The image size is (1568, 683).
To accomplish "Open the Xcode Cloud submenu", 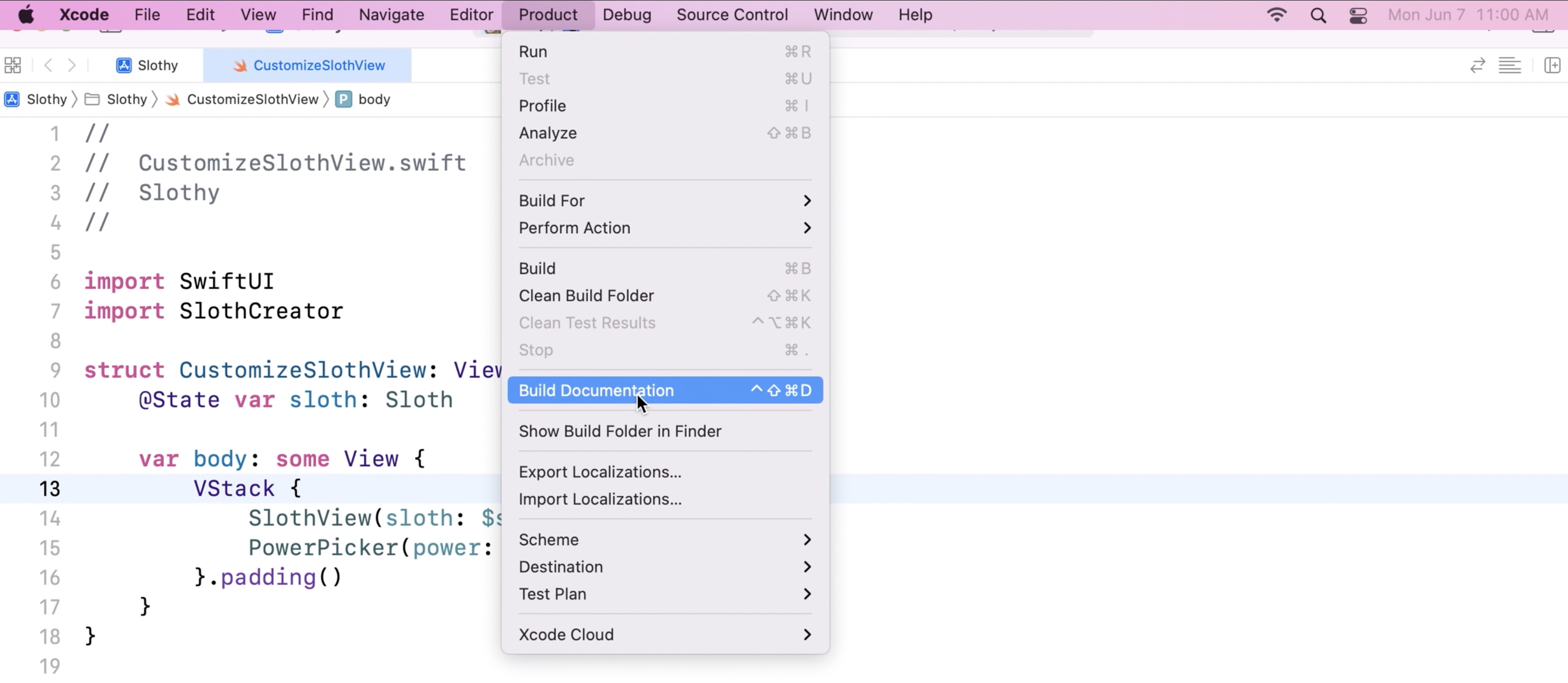I will coord(566,634).
